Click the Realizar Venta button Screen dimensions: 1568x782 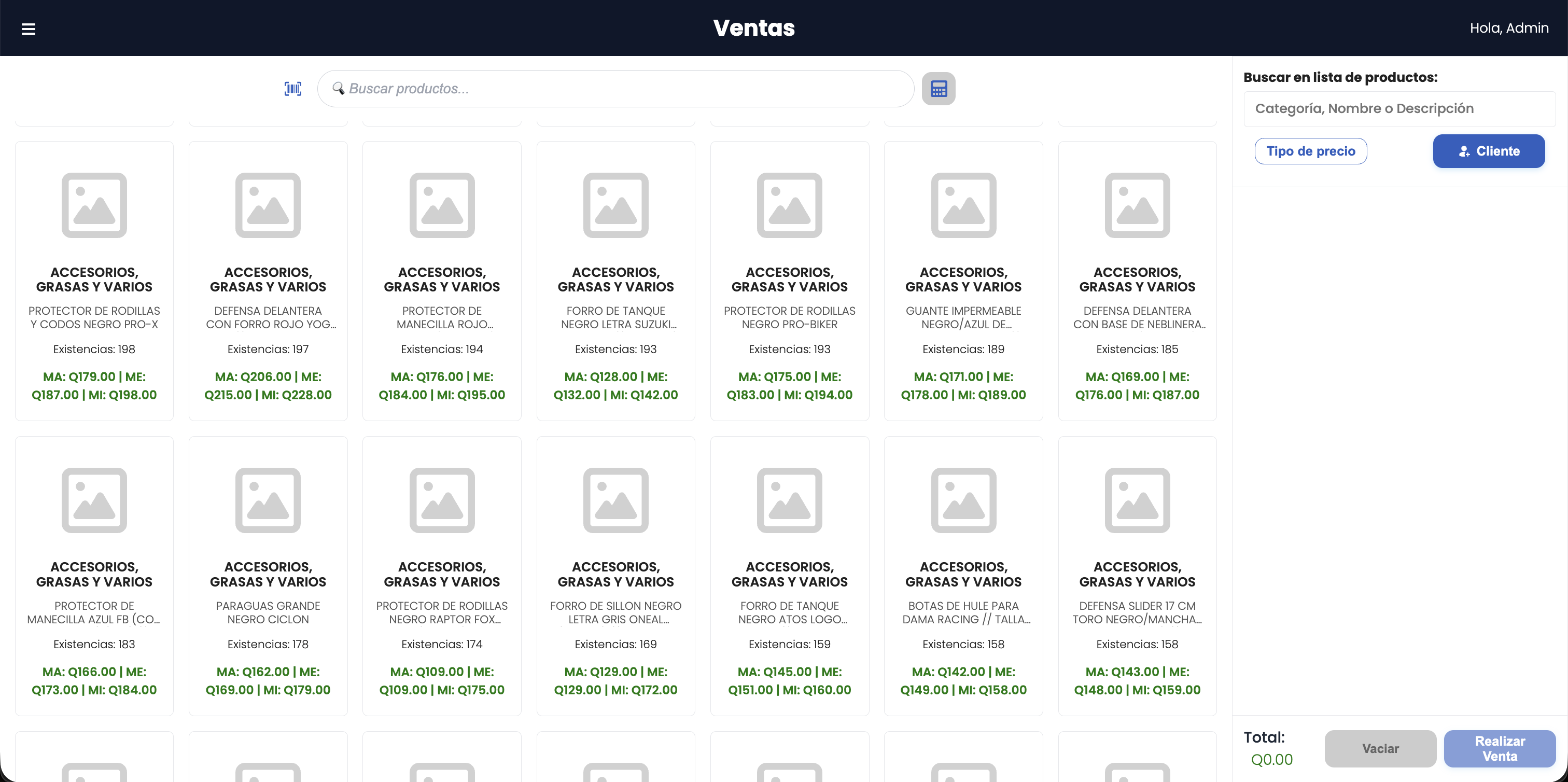click(x=1500, y=748)
